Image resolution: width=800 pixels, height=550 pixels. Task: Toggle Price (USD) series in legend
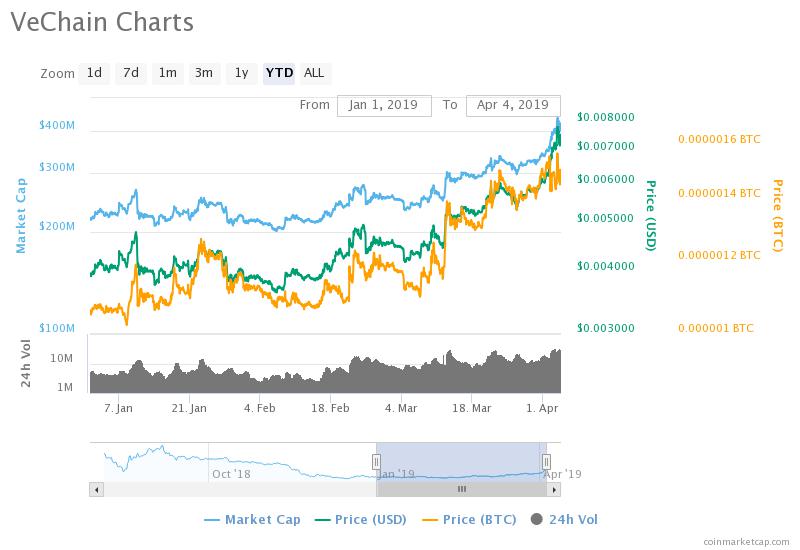click(361, 520)
